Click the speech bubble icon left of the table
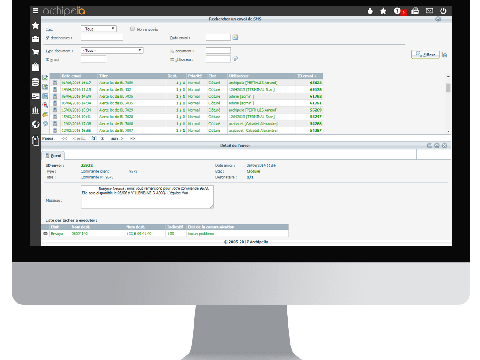The image size is (480, 360). pyautogui.click(x=45, y=124)
